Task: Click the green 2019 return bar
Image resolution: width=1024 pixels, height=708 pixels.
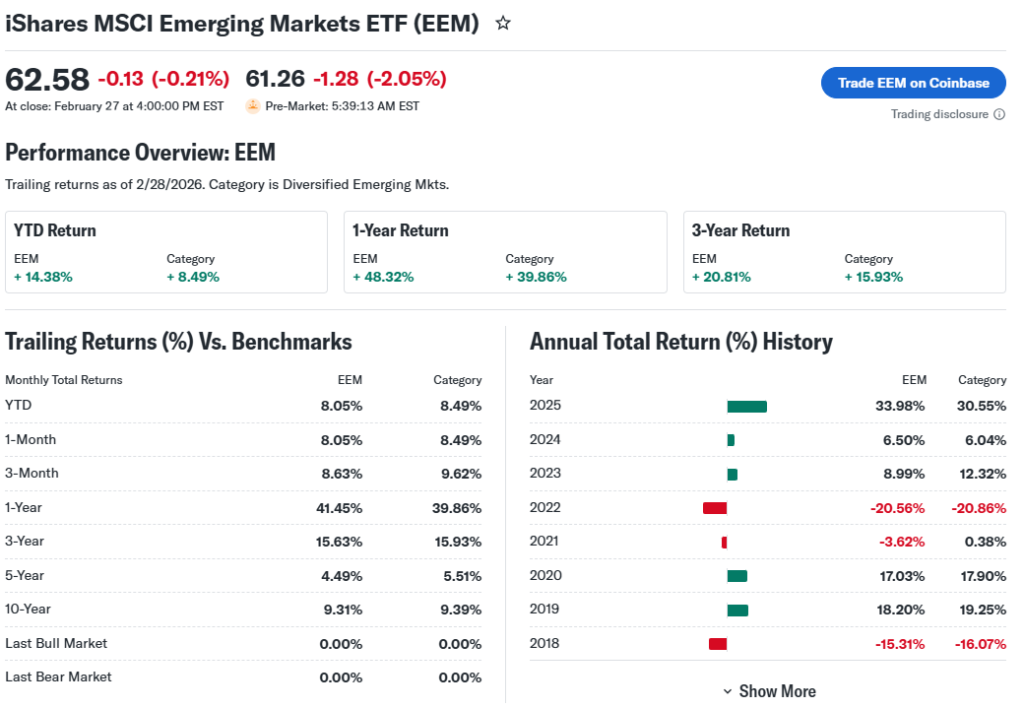Action: 737,610
